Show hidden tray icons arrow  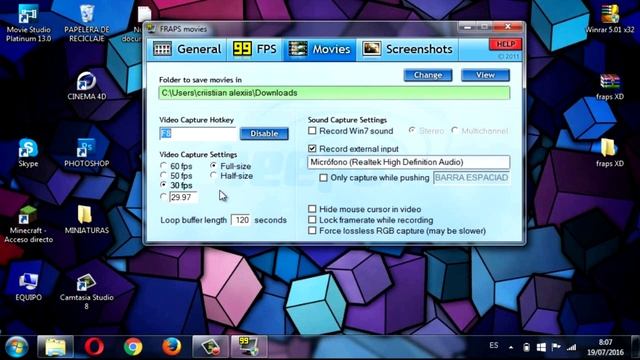[x=511, y=347]
